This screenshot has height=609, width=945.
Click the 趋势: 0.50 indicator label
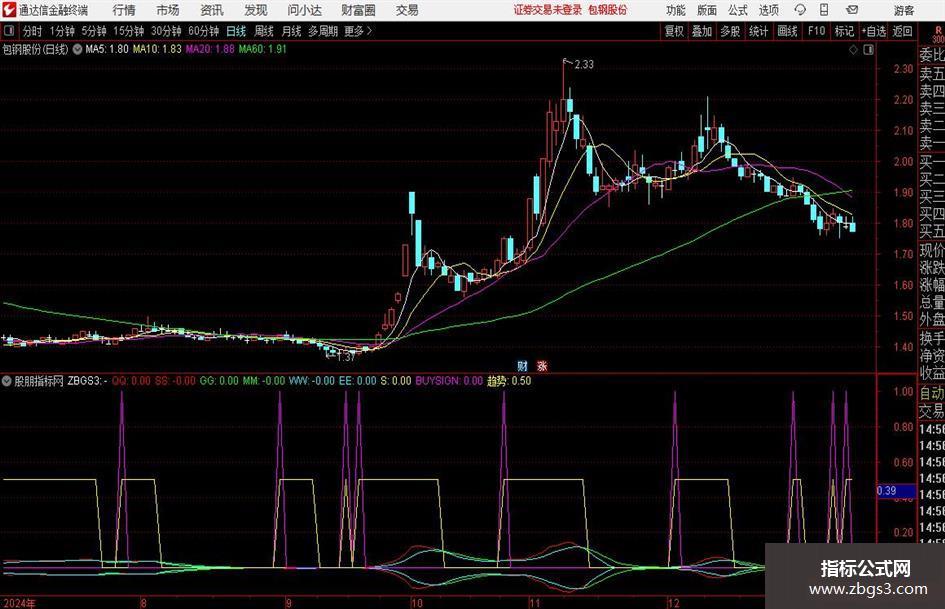tap(509, 381)
